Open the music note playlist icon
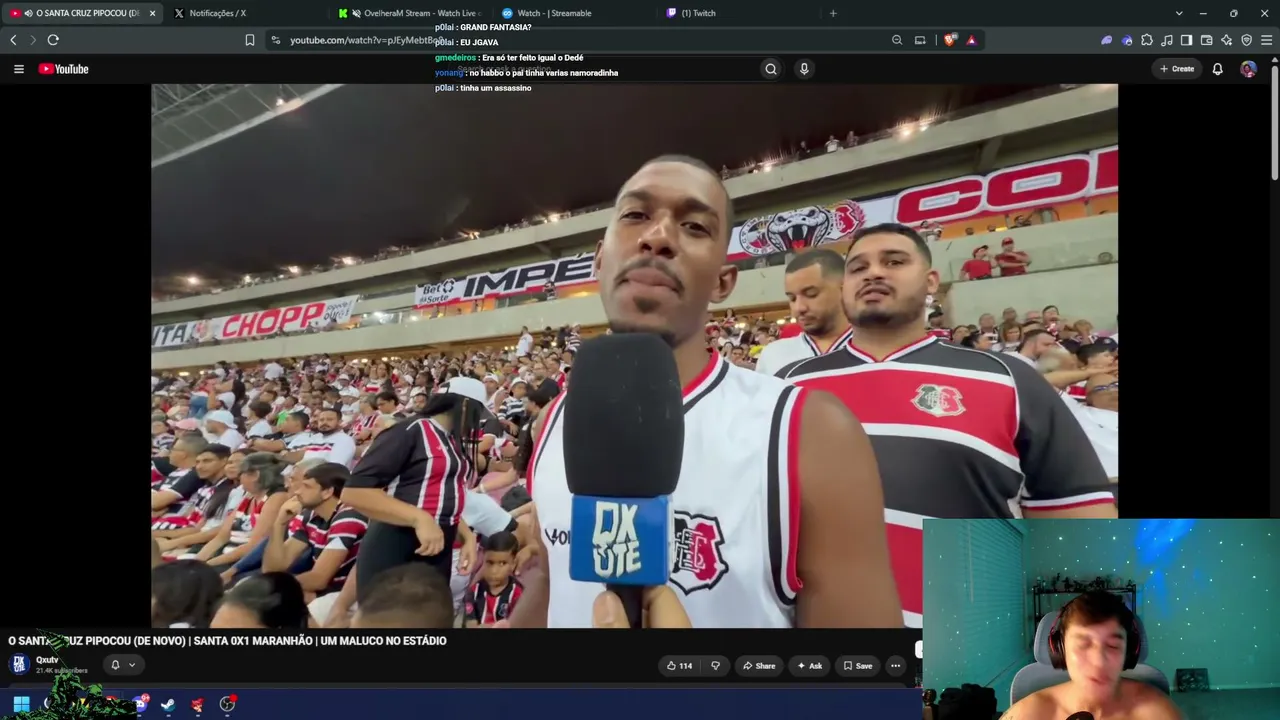 (x=1167, y=40)
